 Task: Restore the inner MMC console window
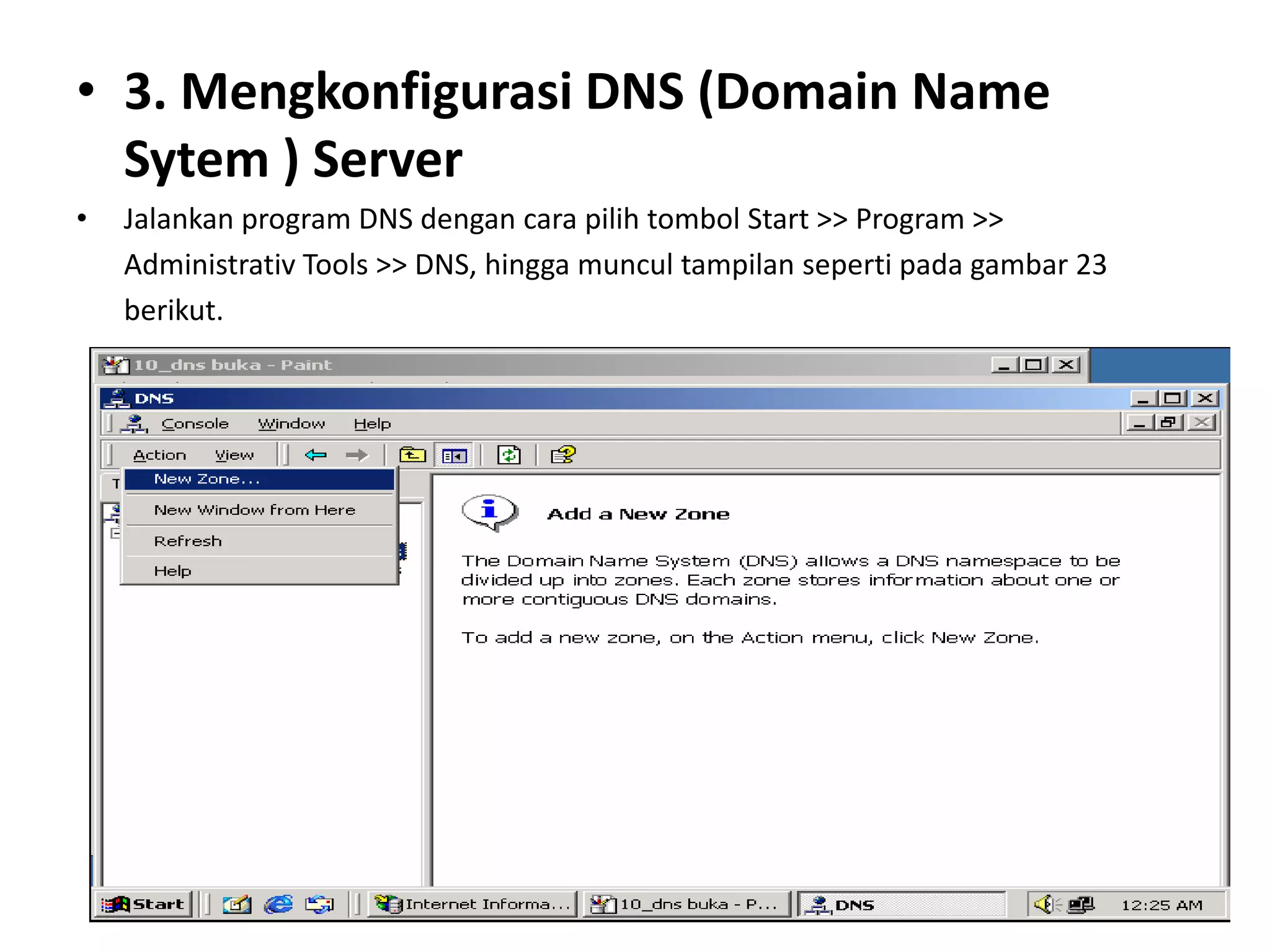tap(1168, 423)
